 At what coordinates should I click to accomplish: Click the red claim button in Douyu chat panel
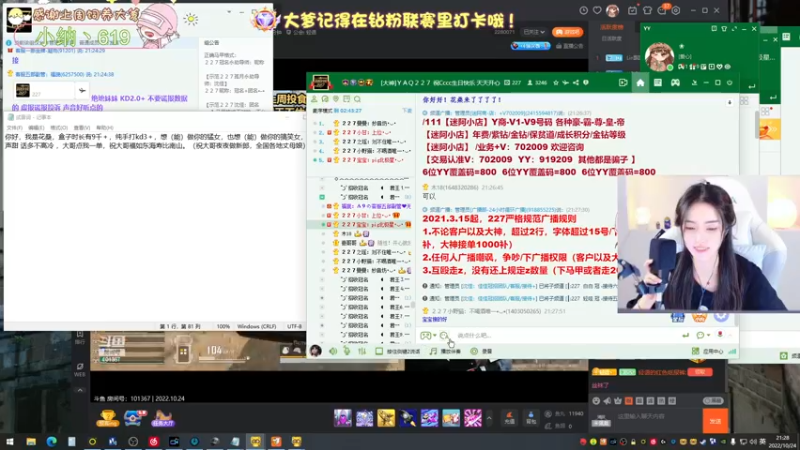pos(700,372)
